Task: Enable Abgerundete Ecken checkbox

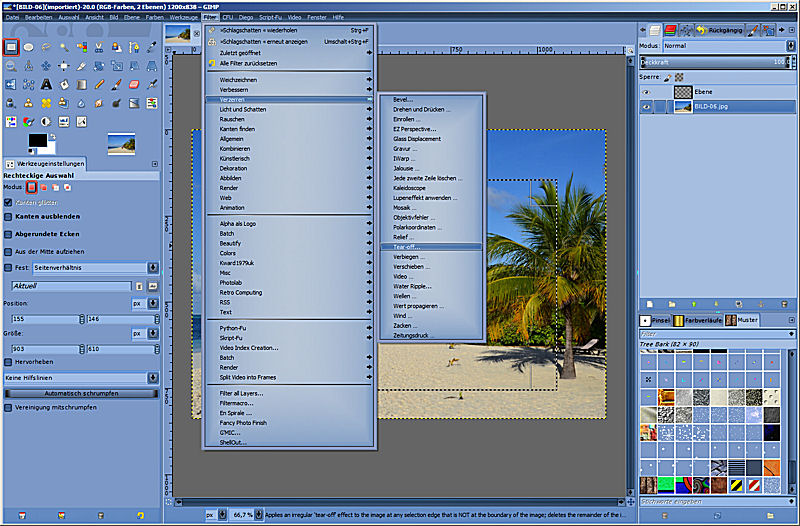Action: point(8,234)
